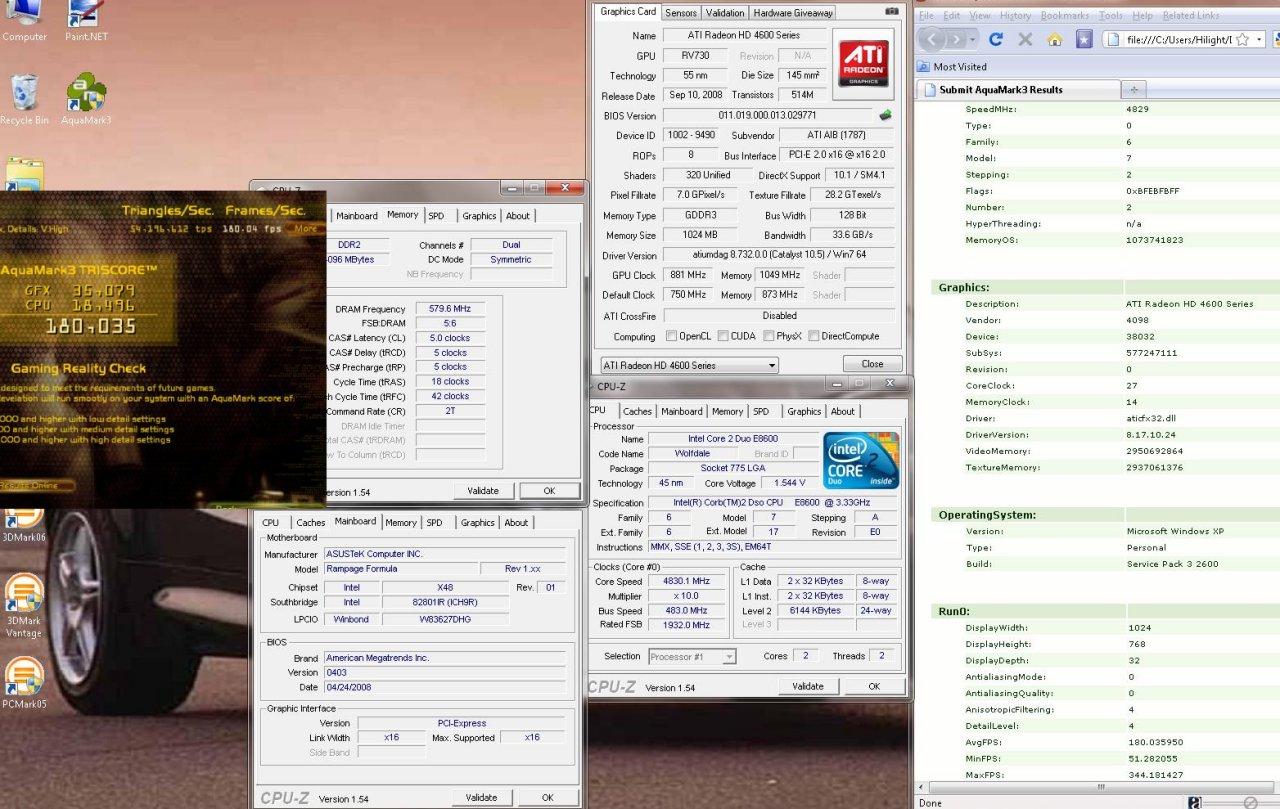Click the page icon in the address bar
The image size is (1280, 809).
pyautogui.click(x=1115, y=39)
